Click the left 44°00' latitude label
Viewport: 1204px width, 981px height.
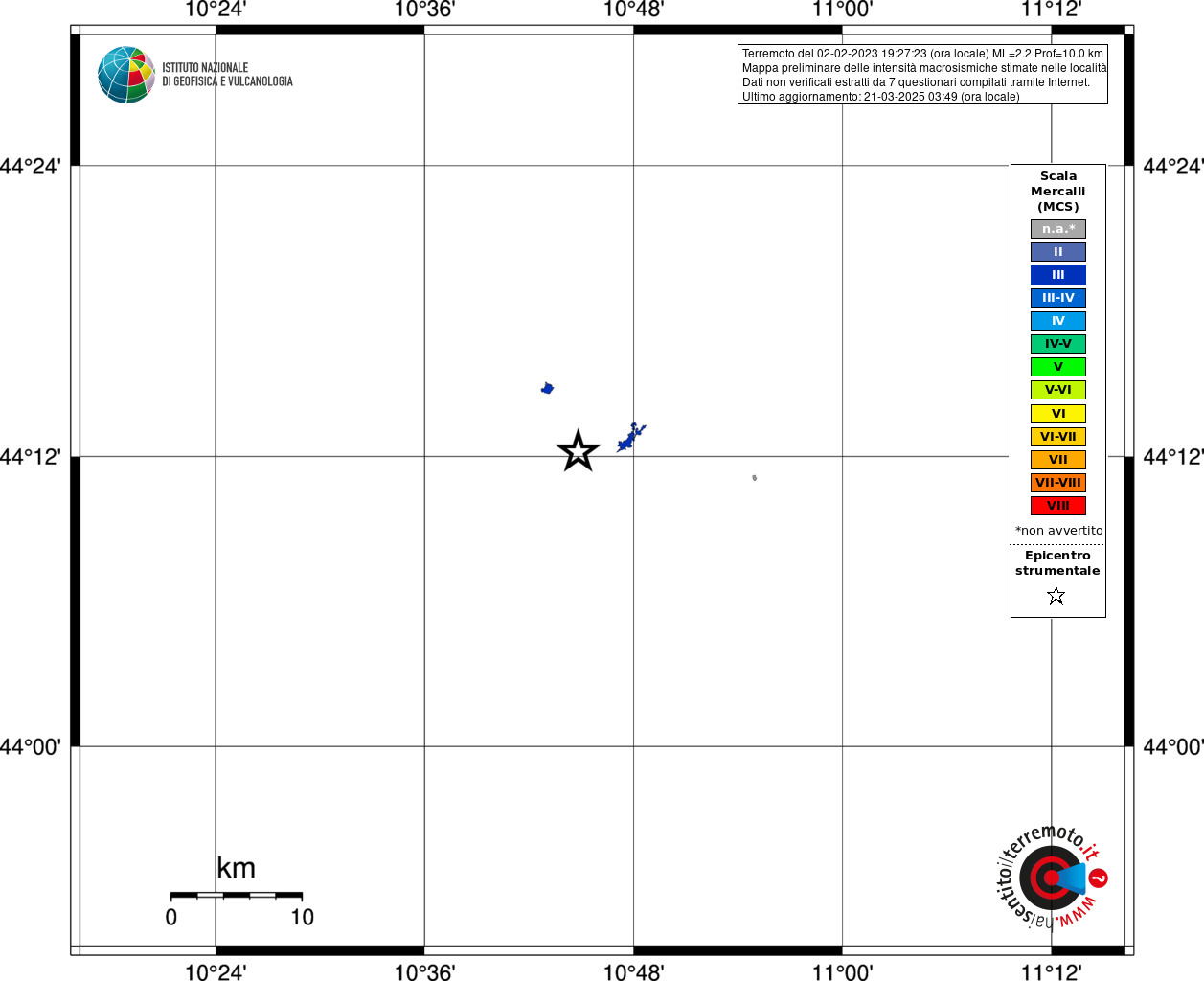click(x=31, y=747)
